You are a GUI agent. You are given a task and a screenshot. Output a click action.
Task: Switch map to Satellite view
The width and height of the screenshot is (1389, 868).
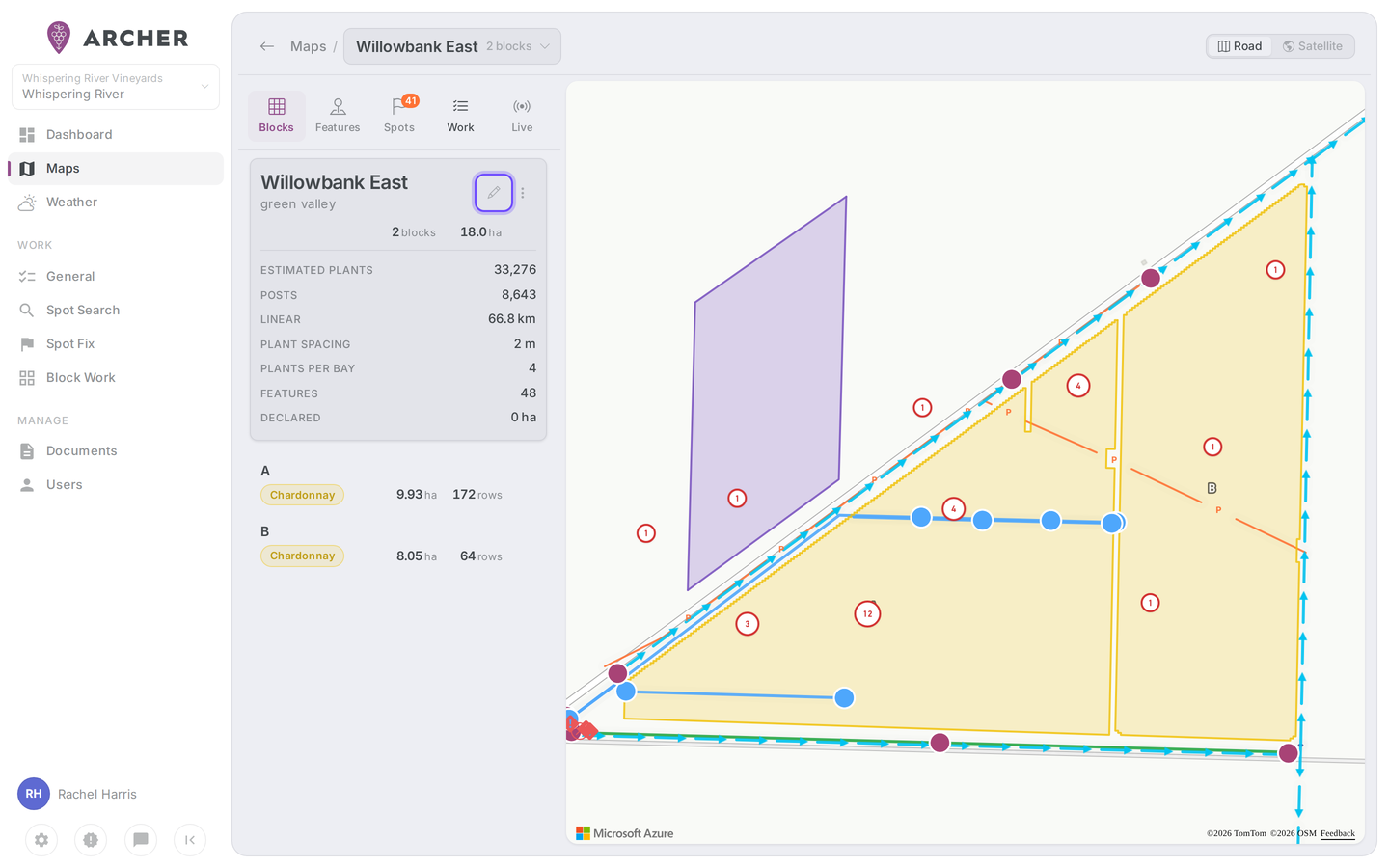coord(1312,46)
